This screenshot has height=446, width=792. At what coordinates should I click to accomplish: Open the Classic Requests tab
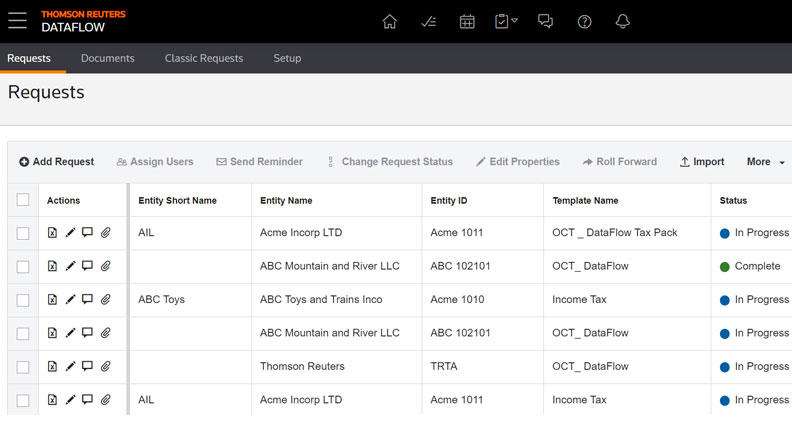click(204, 58)
